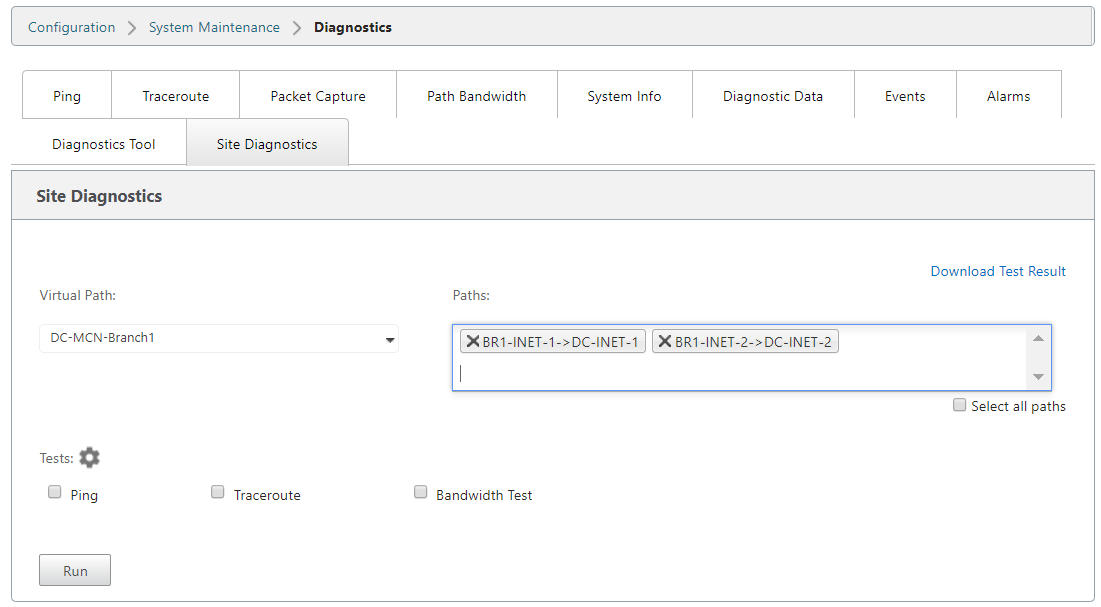
Task: Open the Path Bandwidth tab
Action: pos(476,96)
